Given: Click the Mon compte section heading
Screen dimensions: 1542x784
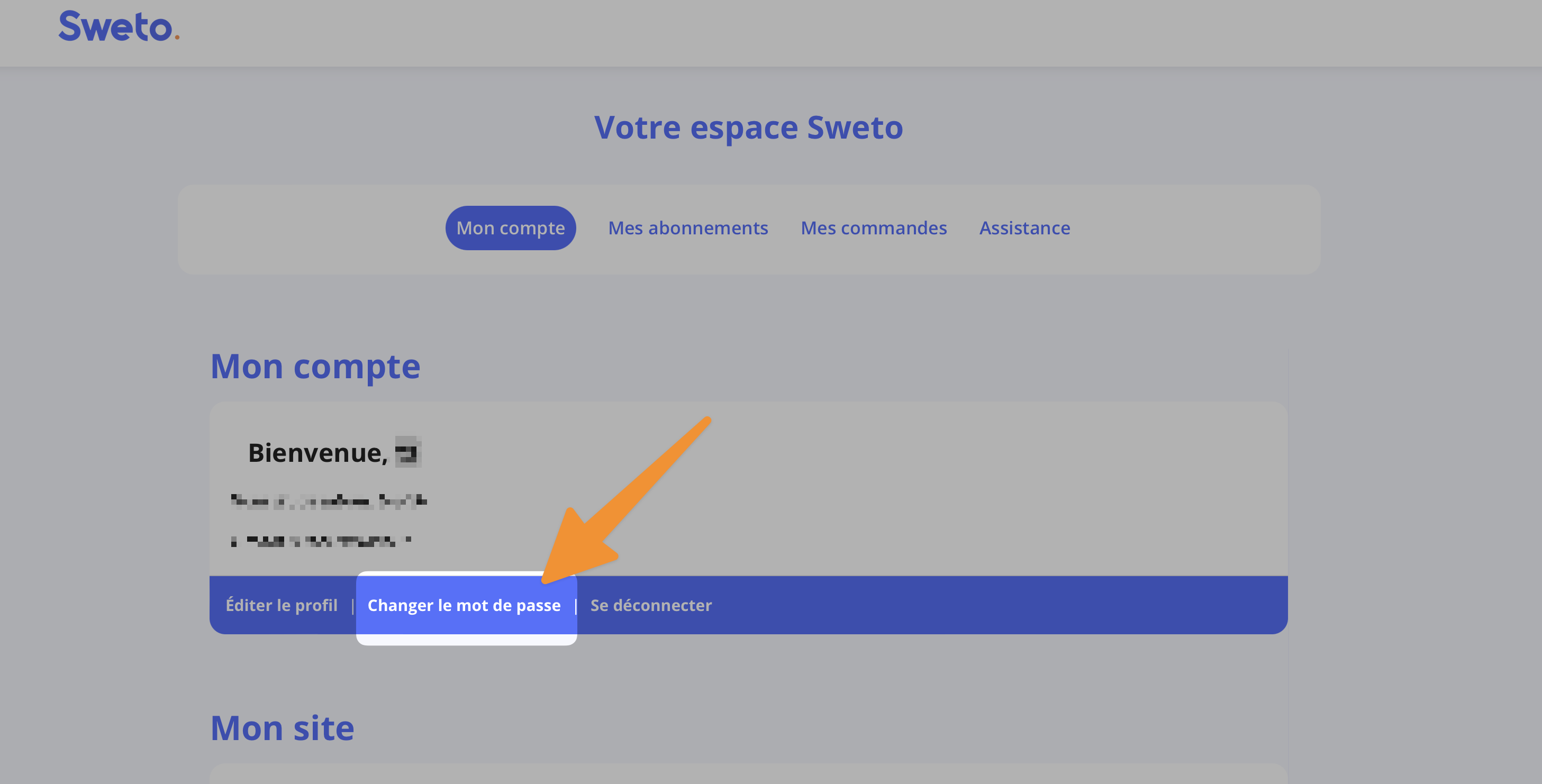Looking at the screenshot, I should pos(315,366).
